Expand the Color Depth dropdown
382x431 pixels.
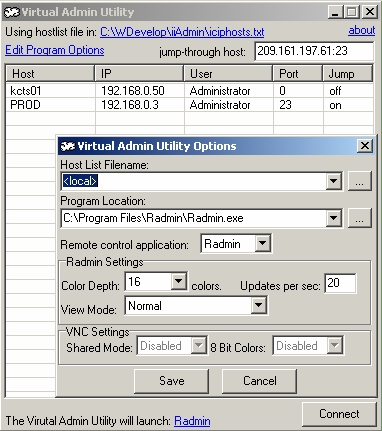(x=178, y=281)
